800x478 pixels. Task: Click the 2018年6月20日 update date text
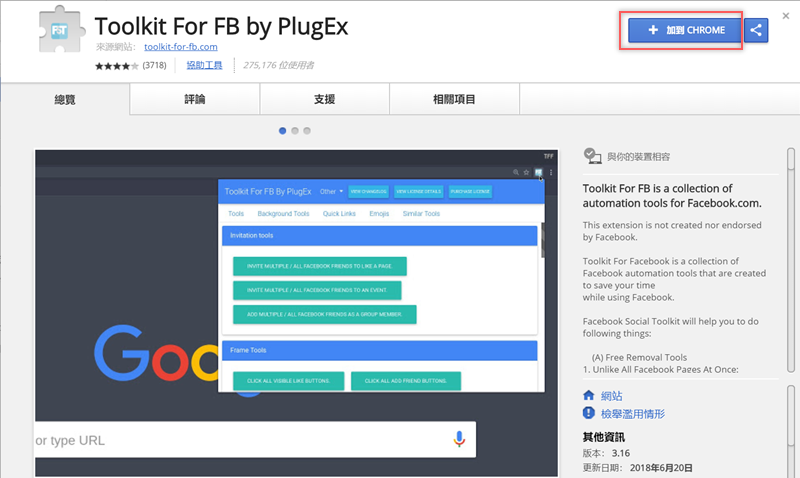pos(661,468)
